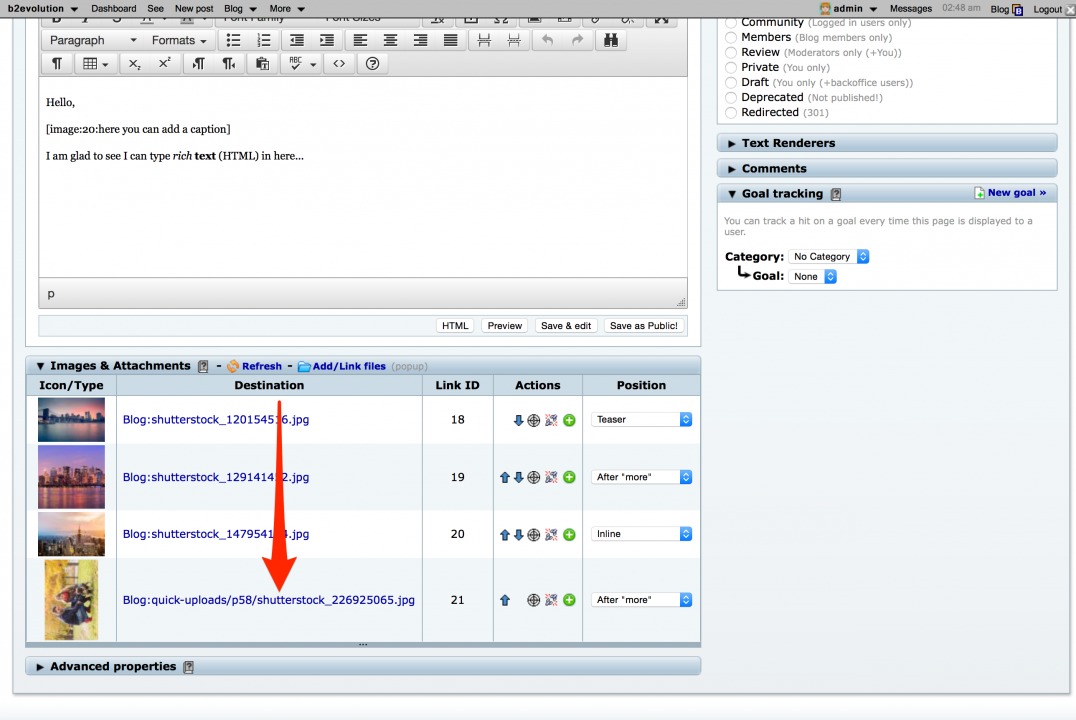Insert image 21 using green plus icon
1076x720 pixels.
(x=570, y=600)
